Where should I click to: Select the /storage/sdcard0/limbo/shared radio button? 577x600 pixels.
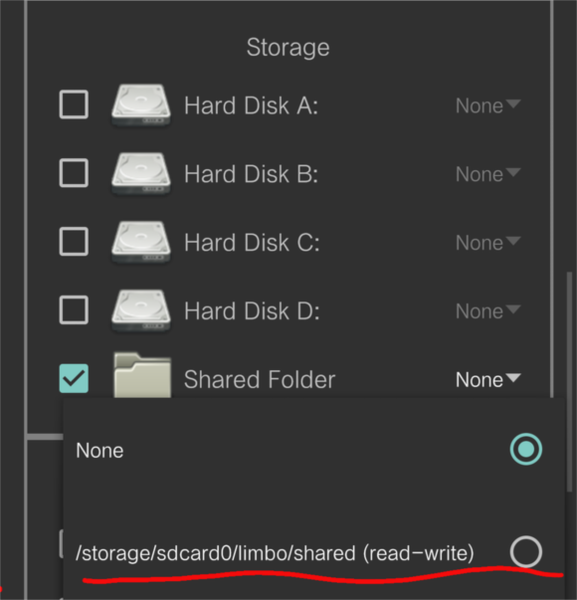(526, 552)
